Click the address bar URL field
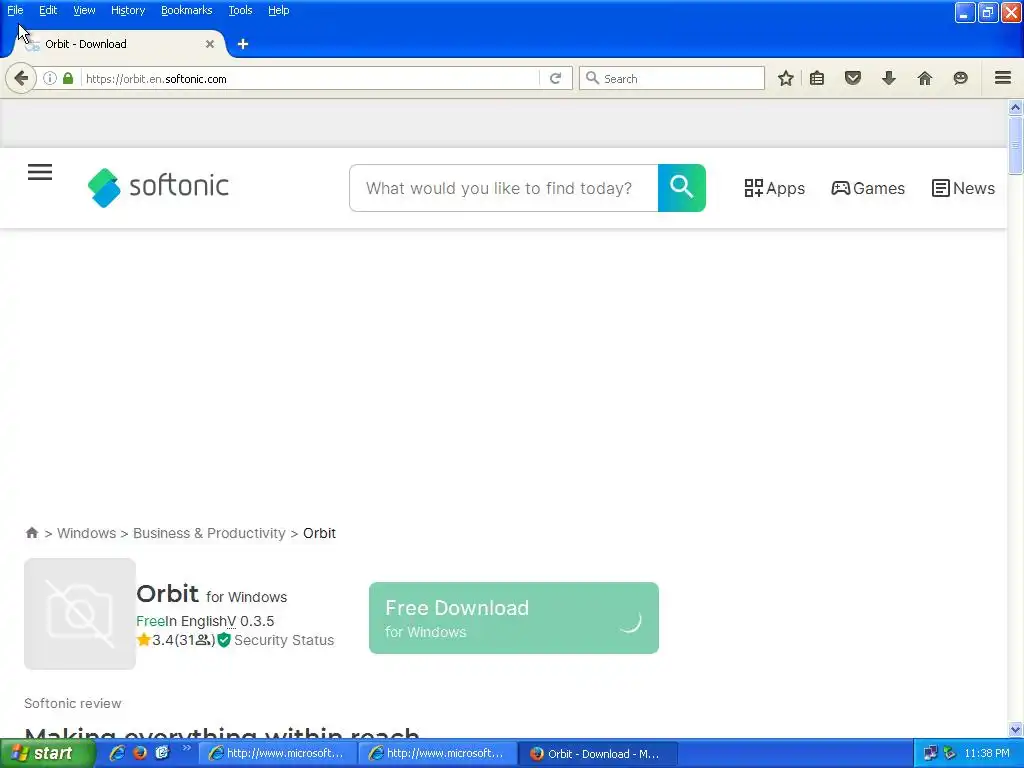1024x768 pixels. point(310,78)
